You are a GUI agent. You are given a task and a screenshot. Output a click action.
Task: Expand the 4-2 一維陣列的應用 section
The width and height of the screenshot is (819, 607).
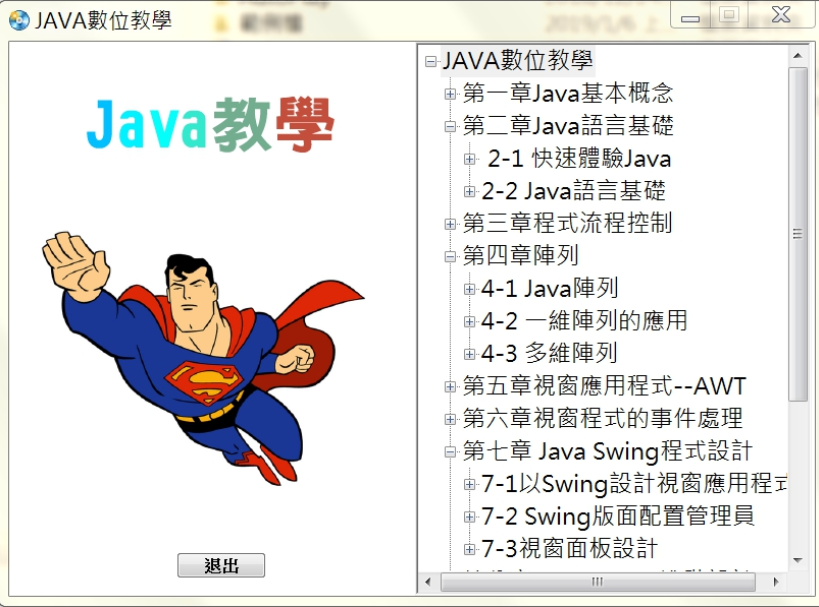[469, 321]
